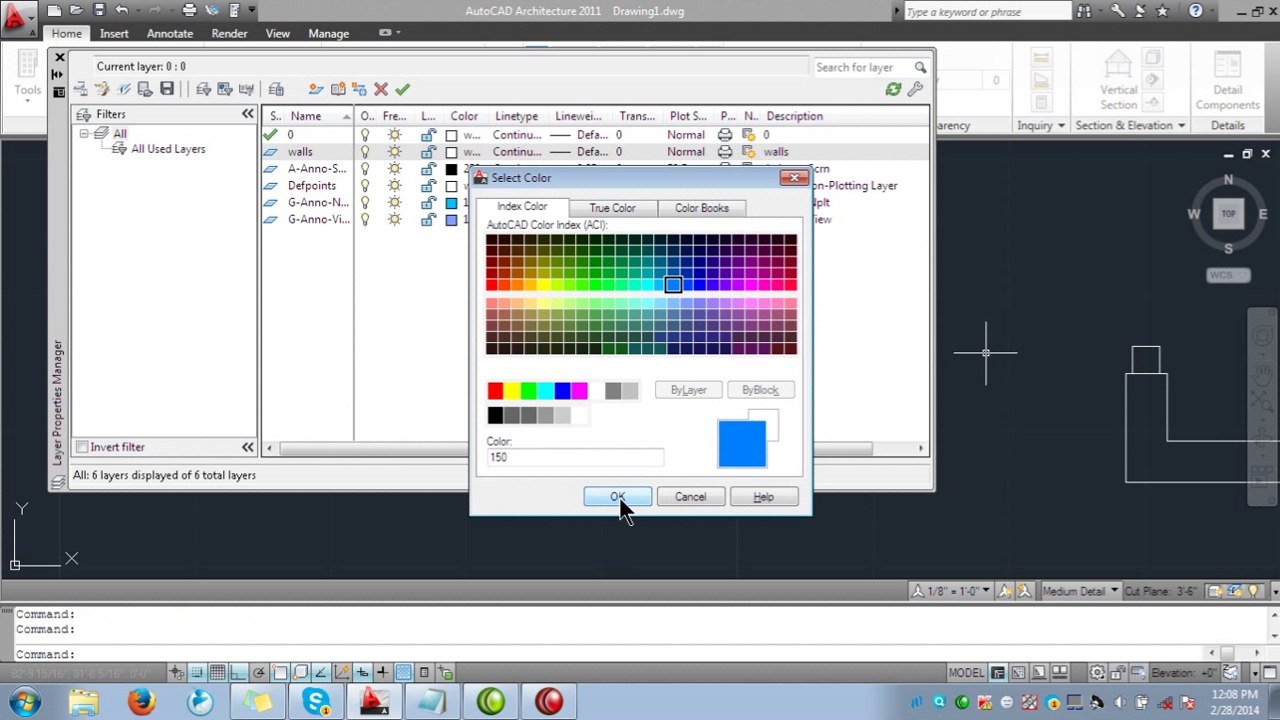
Task: Toggle the Grid Display button in the status bar
Action: pyautogui.click(x=217, y=673)
